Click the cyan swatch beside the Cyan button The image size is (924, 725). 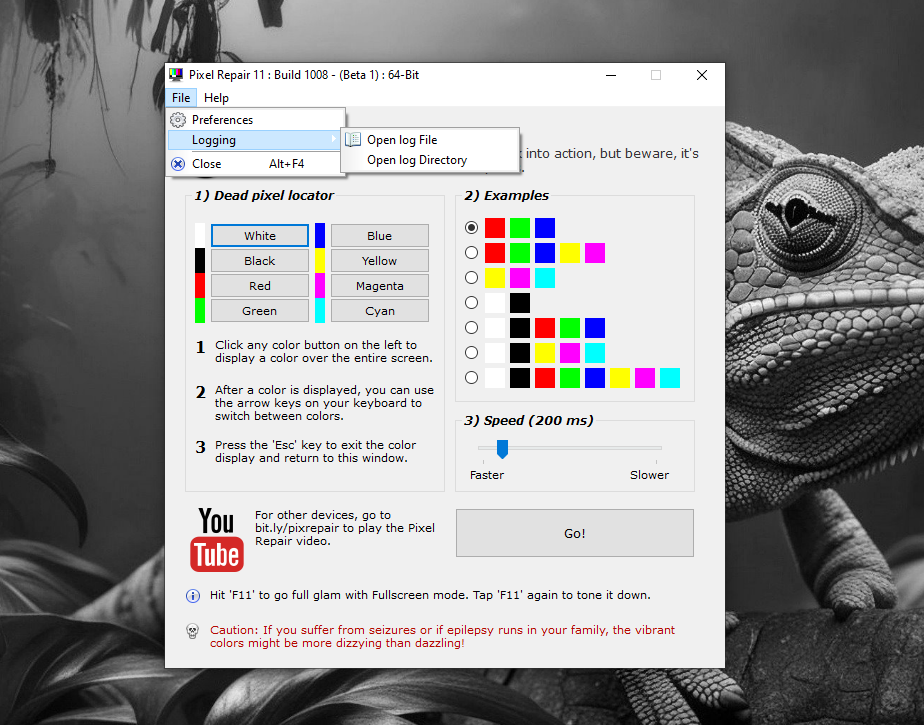[x=320, y=311]
